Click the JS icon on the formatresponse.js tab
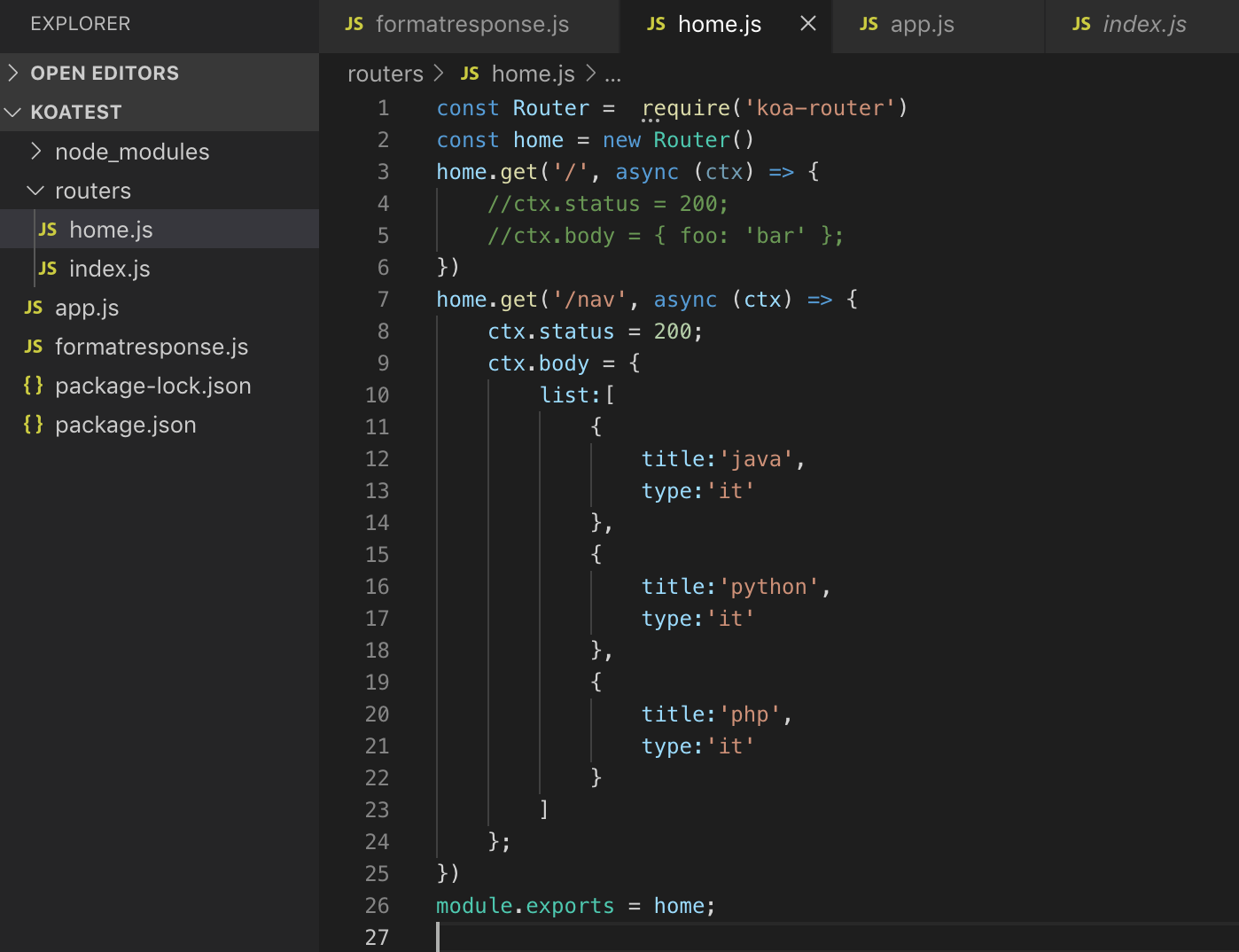The image size is (1239, 952). pos(355,25)
